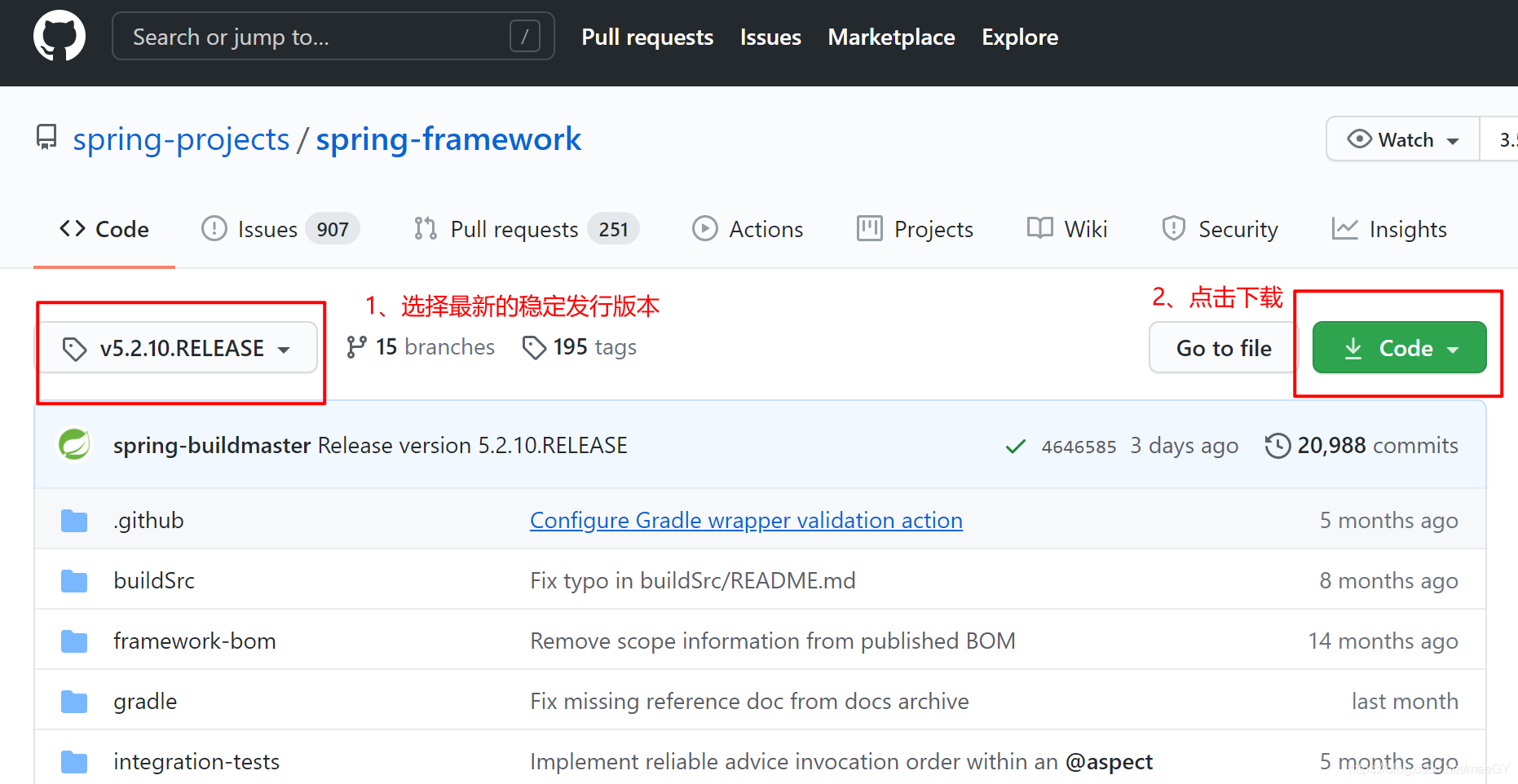
Task: Click the tag icon in version selector
Action: point(75,349)
